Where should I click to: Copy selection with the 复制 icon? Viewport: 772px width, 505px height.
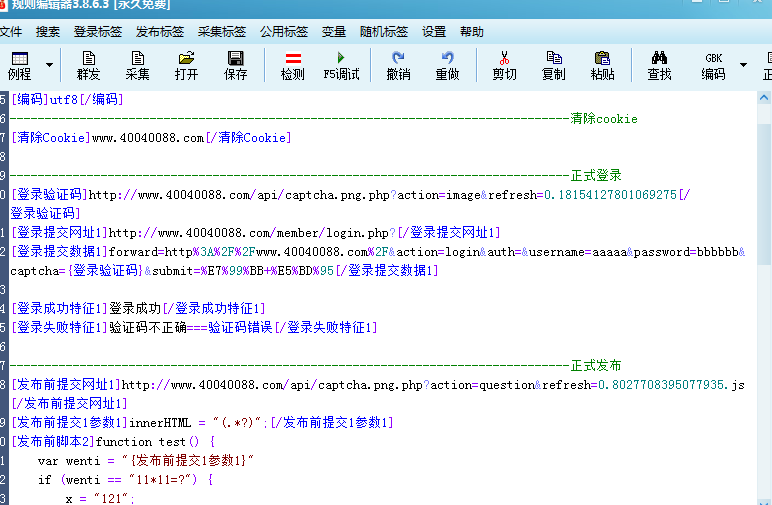point(553,65)
